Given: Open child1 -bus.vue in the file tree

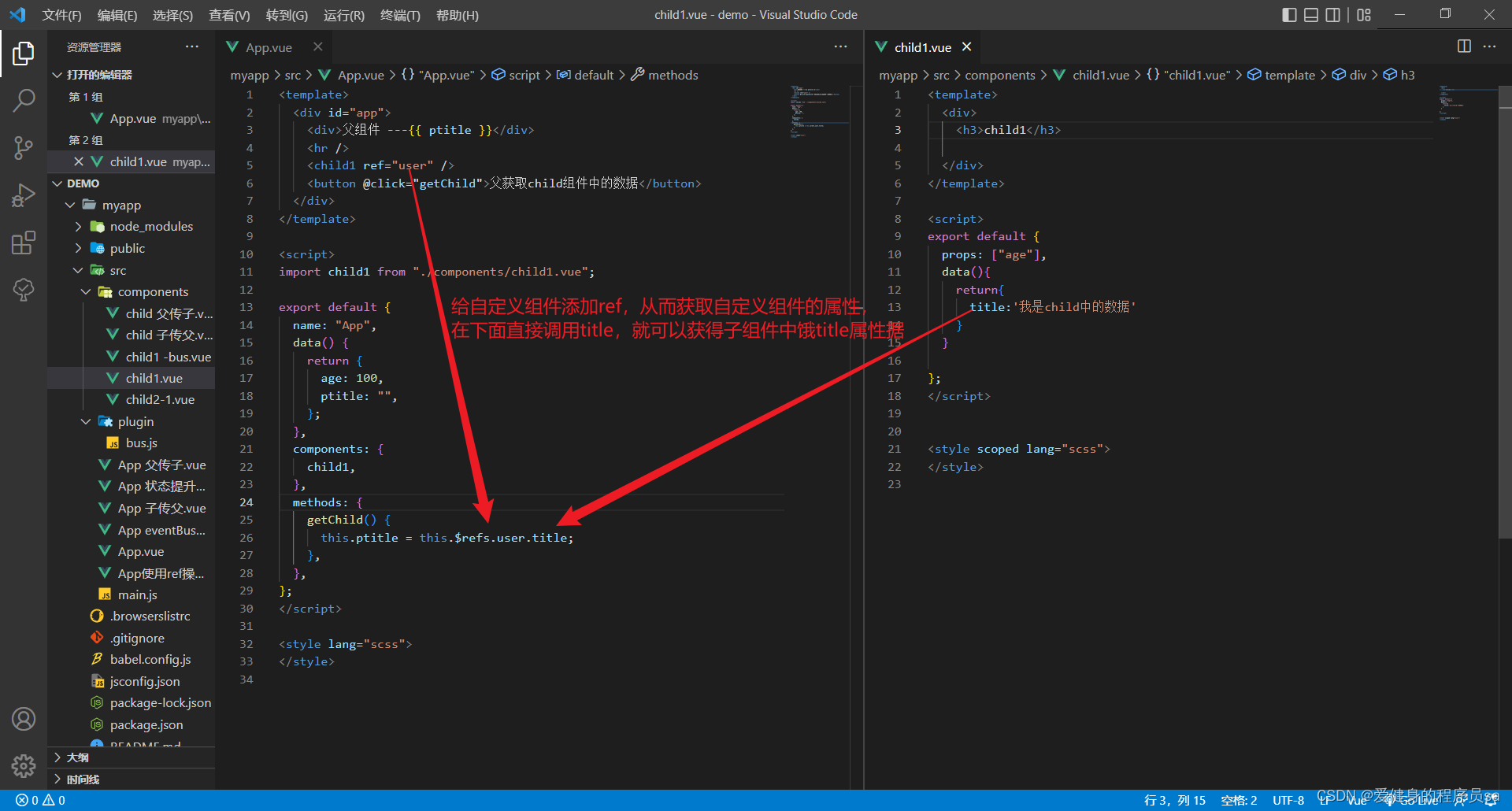Looking at the screenshot, I should [x=131, y=357].
